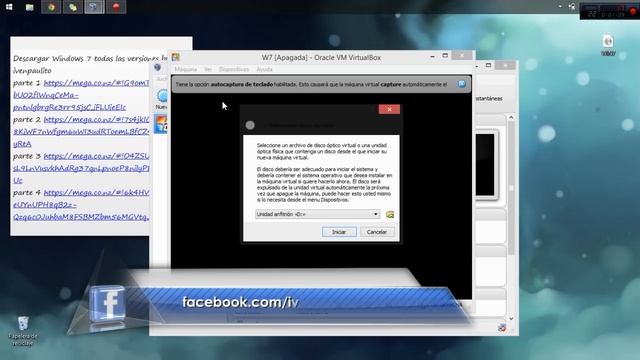Select the Papelera de reciclaje desktop icon

(23, 331)
